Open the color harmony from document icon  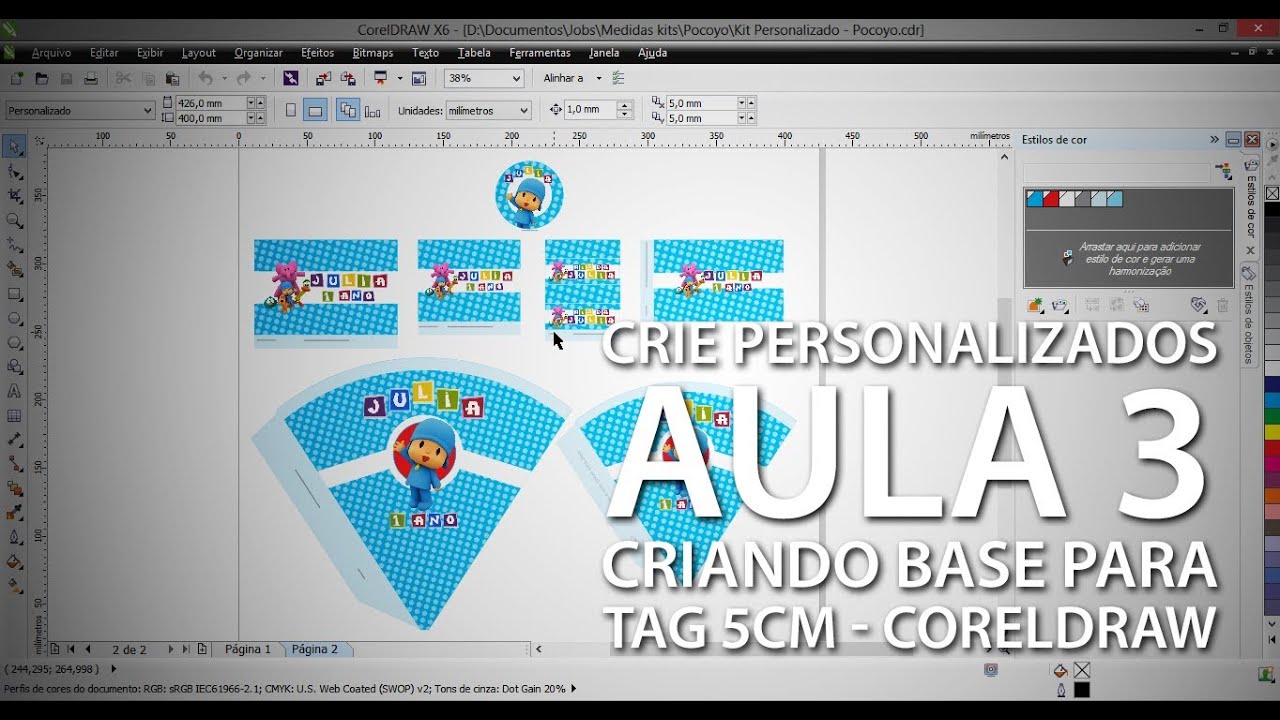click(1060, 305)
